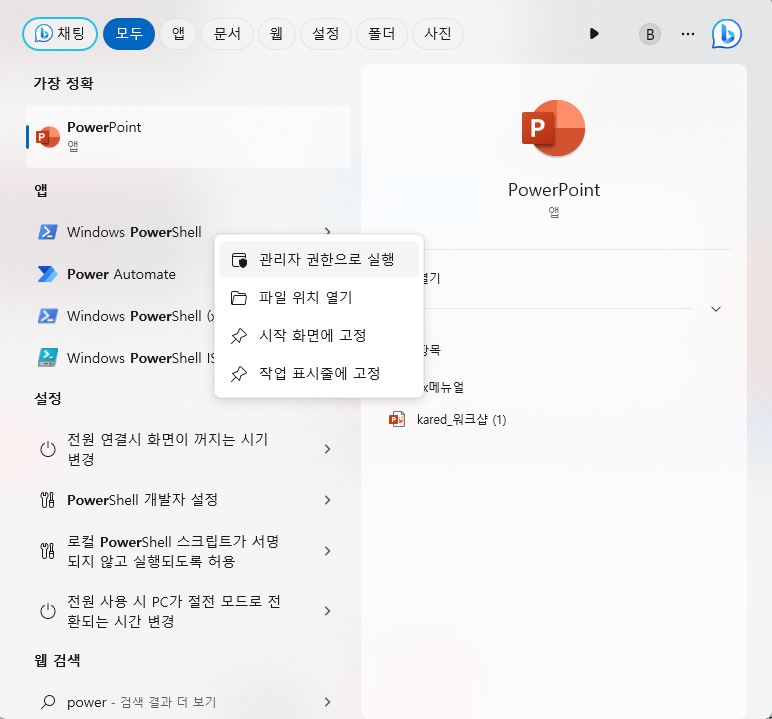Choose 작업 표시줄에 고정 from context menu

[x=319, y=373]
